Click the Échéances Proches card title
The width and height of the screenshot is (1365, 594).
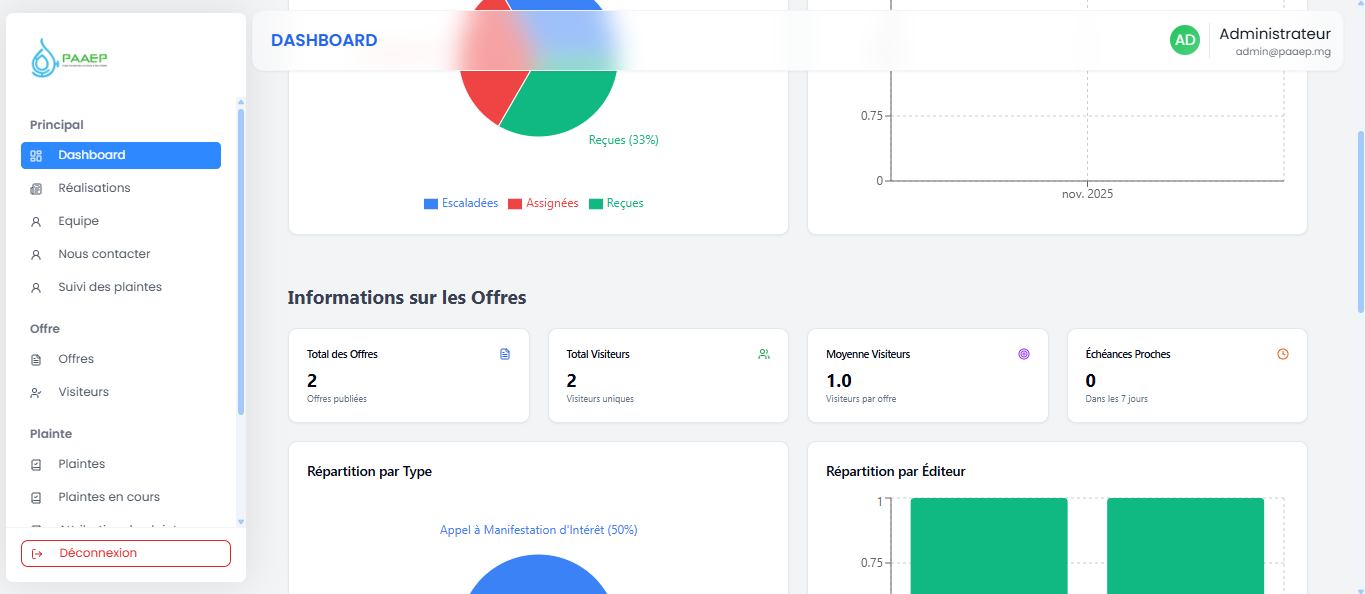point(1128,354)
